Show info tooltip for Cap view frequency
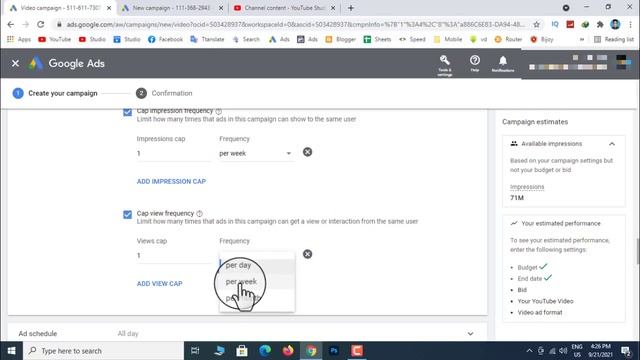This screenshot has height=360, width=640. (x=199, y=213)
